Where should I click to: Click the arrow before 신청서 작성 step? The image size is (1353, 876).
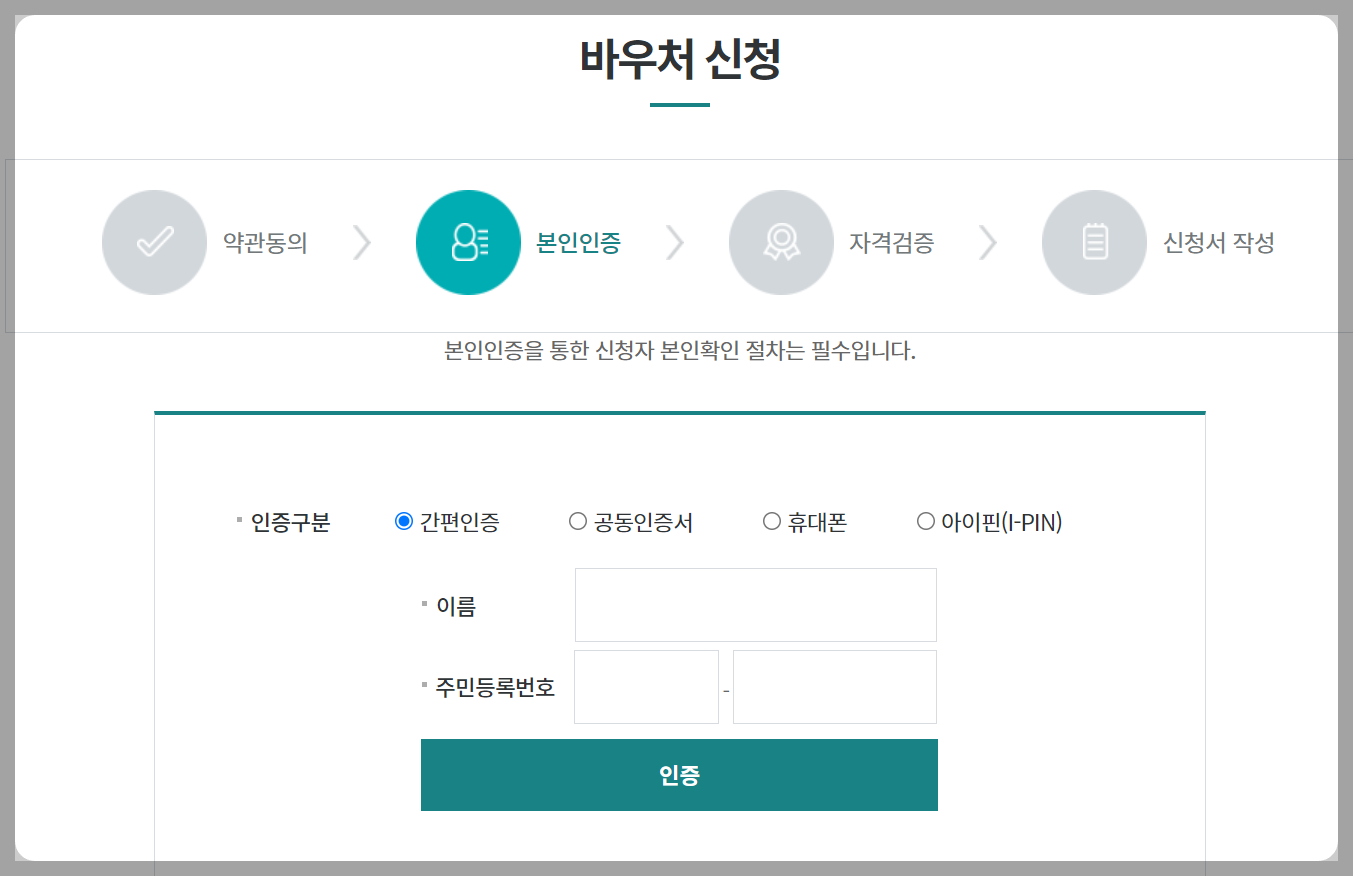click(x=989, y=242)
